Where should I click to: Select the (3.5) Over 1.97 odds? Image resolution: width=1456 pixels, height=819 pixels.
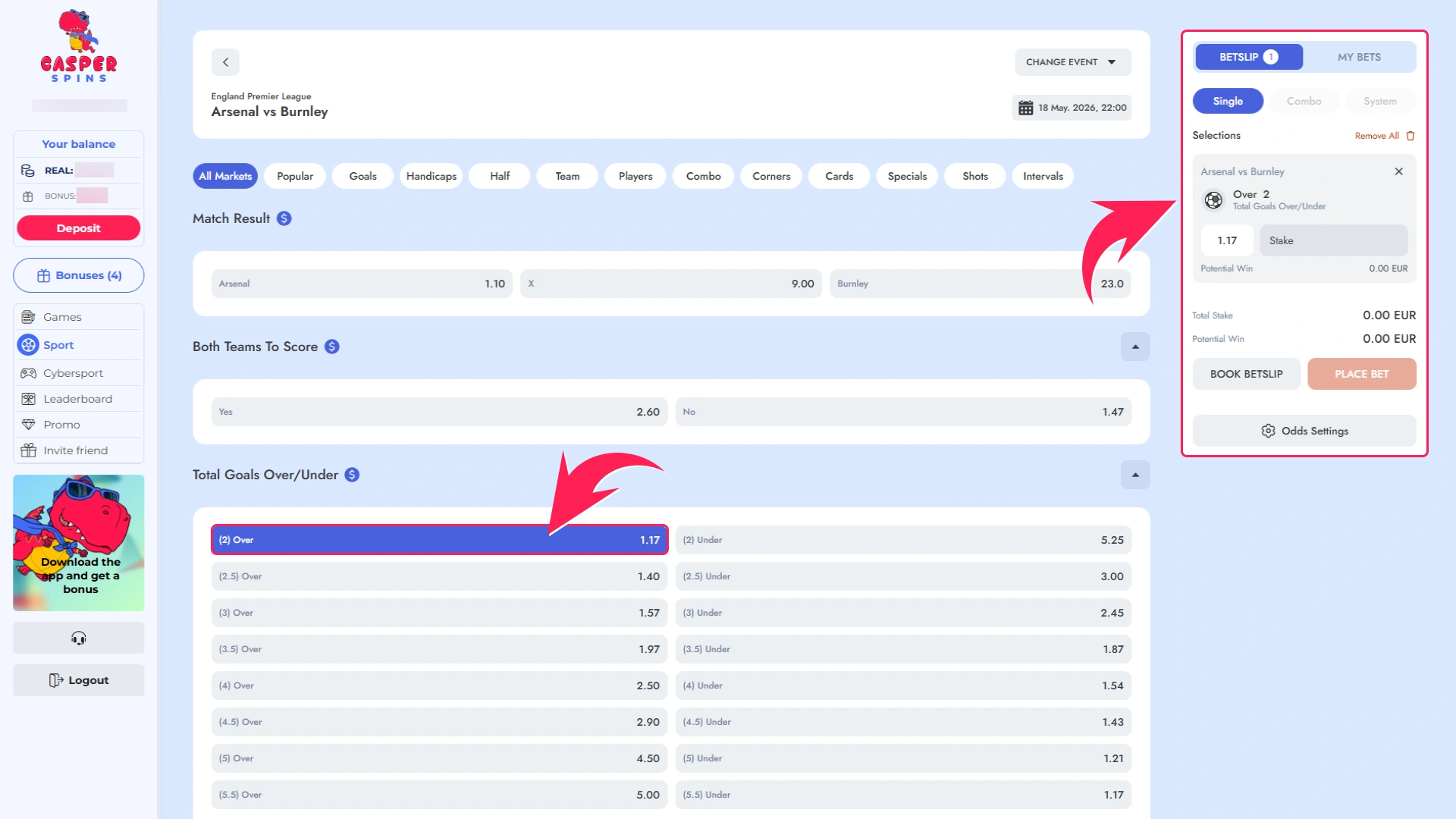pos(440,649)
